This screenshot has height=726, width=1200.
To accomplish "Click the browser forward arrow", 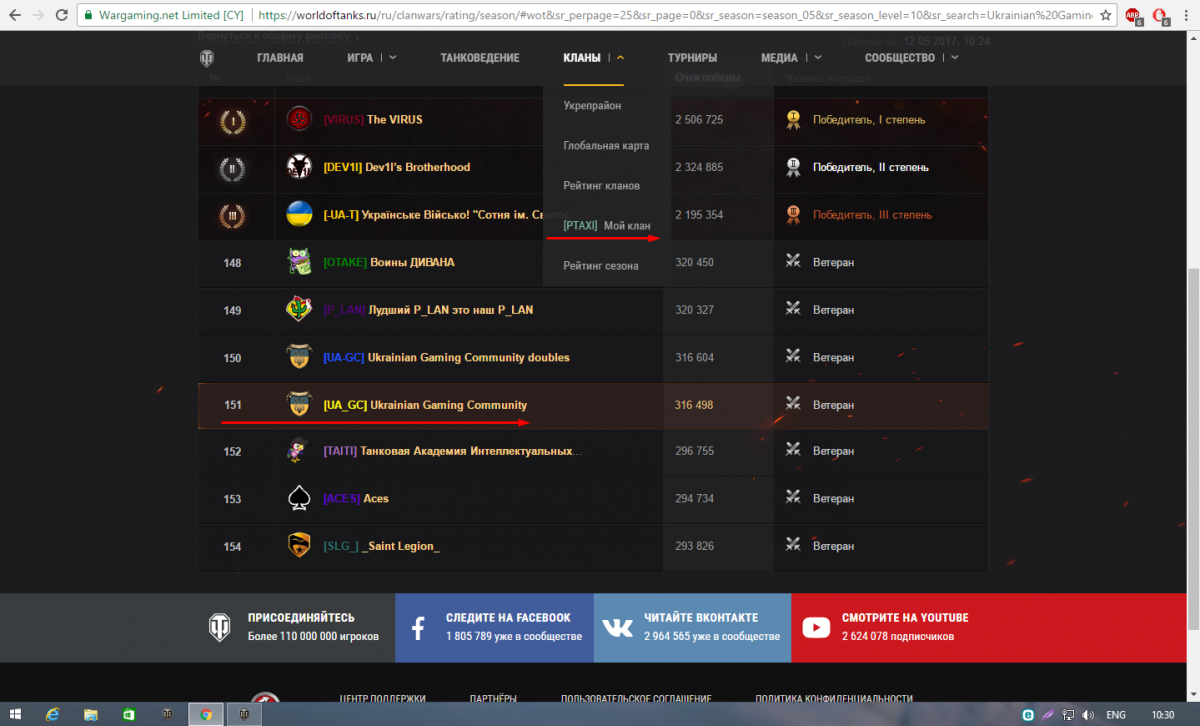I will coord(38,16).
